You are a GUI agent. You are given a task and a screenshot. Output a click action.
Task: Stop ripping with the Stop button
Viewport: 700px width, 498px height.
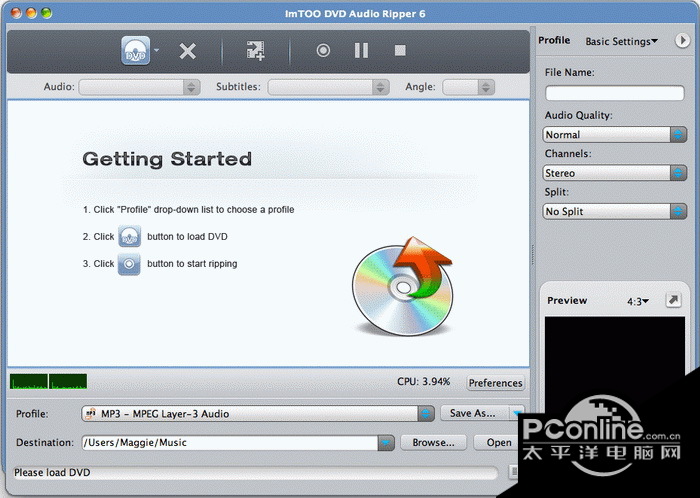tap(400, 50)
